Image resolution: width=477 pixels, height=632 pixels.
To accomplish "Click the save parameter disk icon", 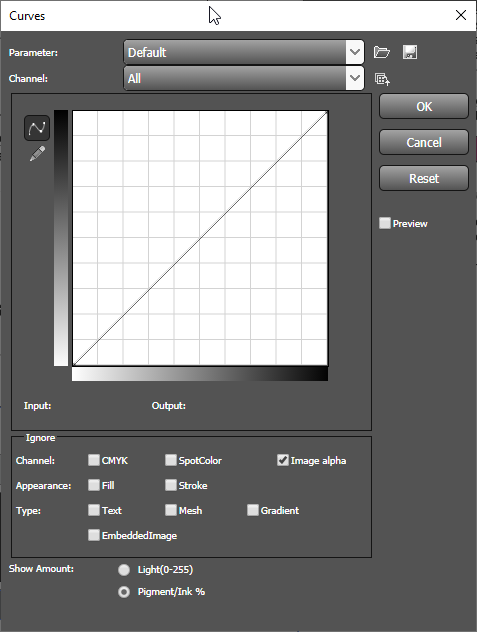I will (x=410, y=52).
